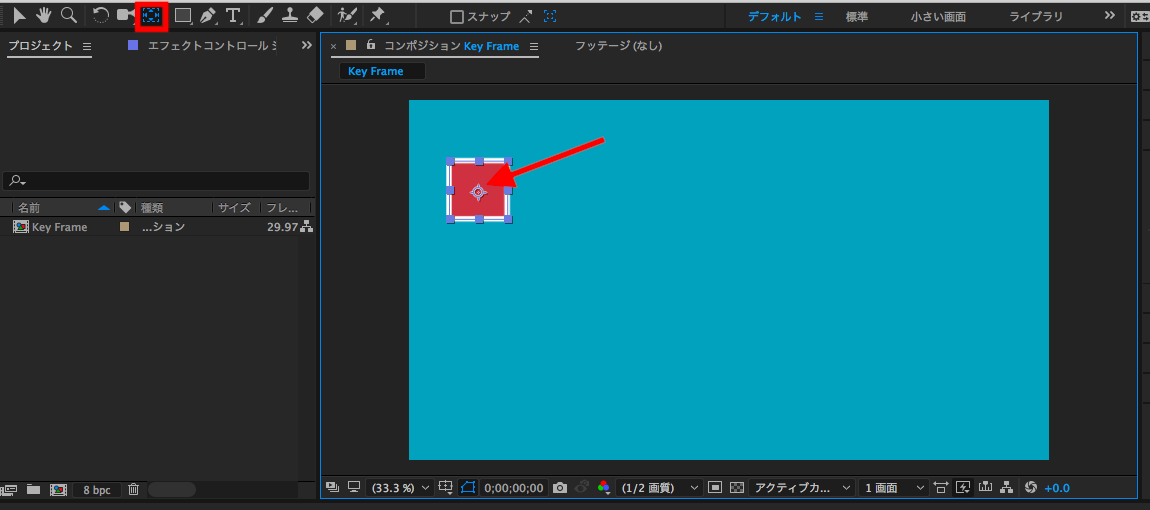
Task: Select the Clone Stamp tool
Action: 290,15
